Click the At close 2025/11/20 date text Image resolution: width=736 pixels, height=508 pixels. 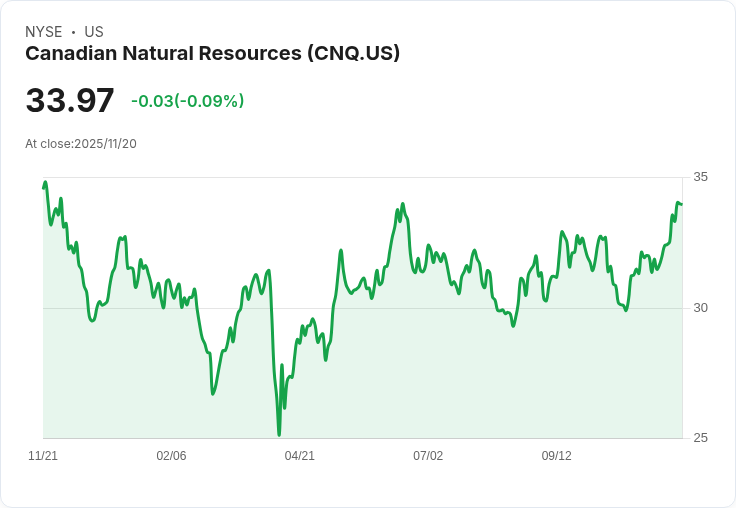tap(81, 144)
